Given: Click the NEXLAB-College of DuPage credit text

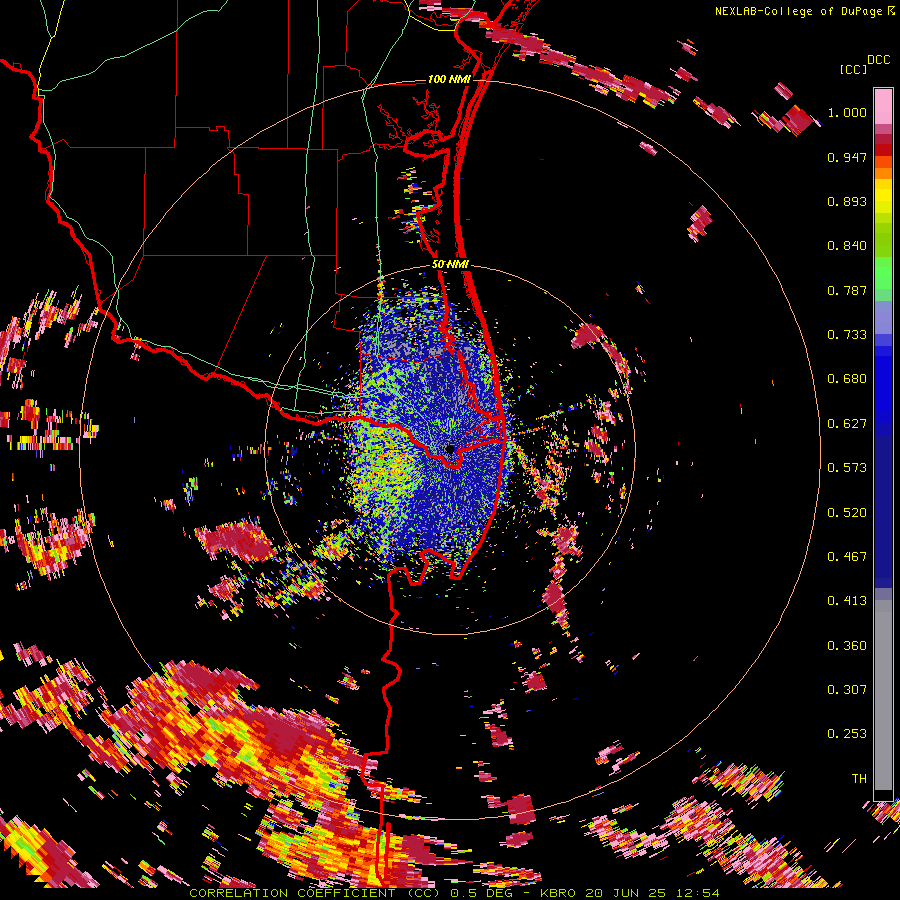Looking at the screenshot, I should click(798, 11).
